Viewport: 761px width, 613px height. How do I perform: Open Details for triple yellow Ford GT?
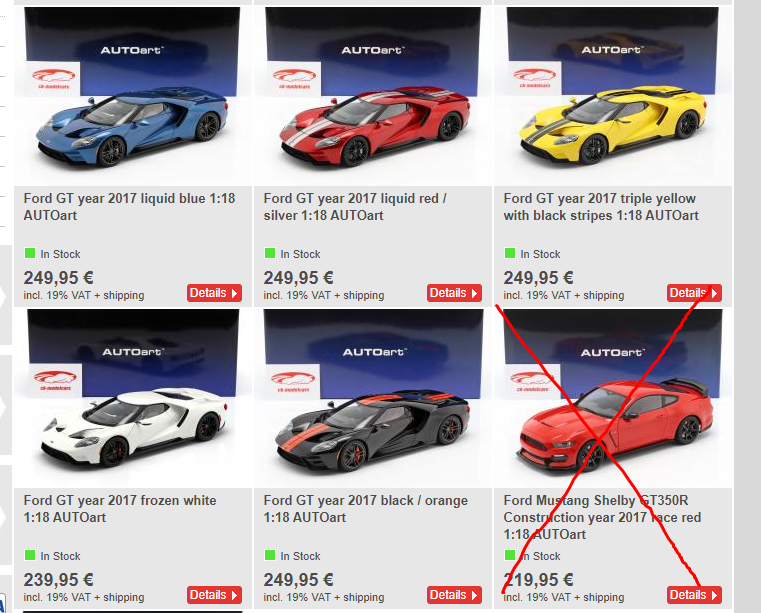tap(694, 293)
